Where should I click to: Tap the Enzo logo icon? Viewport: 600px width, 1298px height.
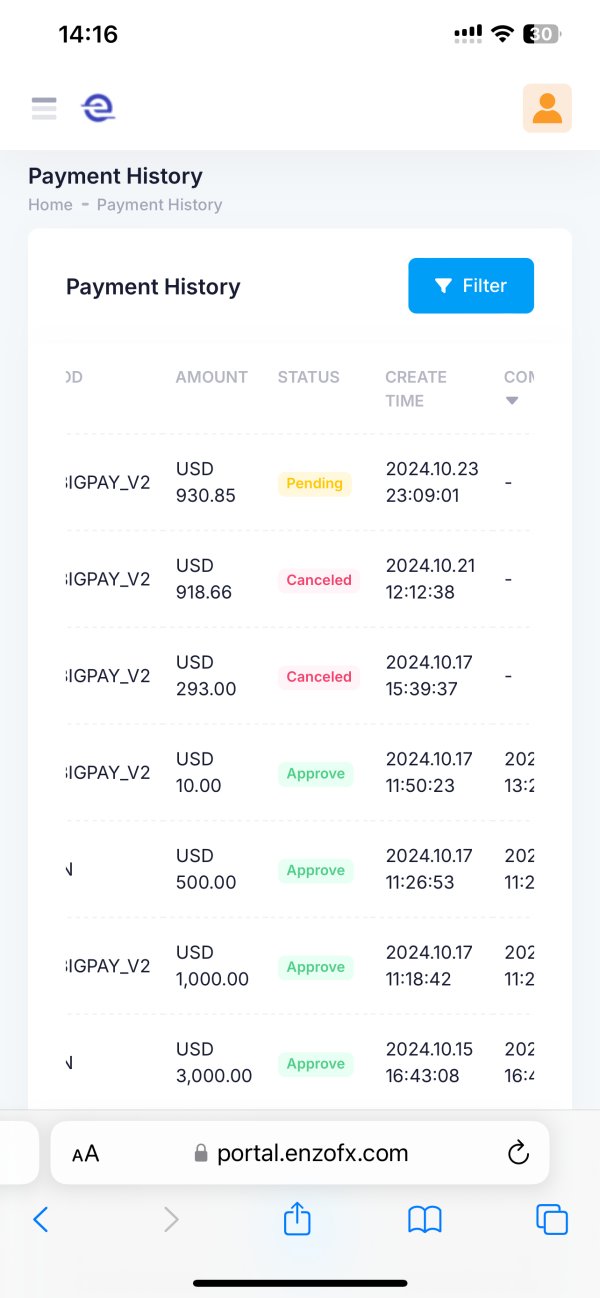point(98,108)
